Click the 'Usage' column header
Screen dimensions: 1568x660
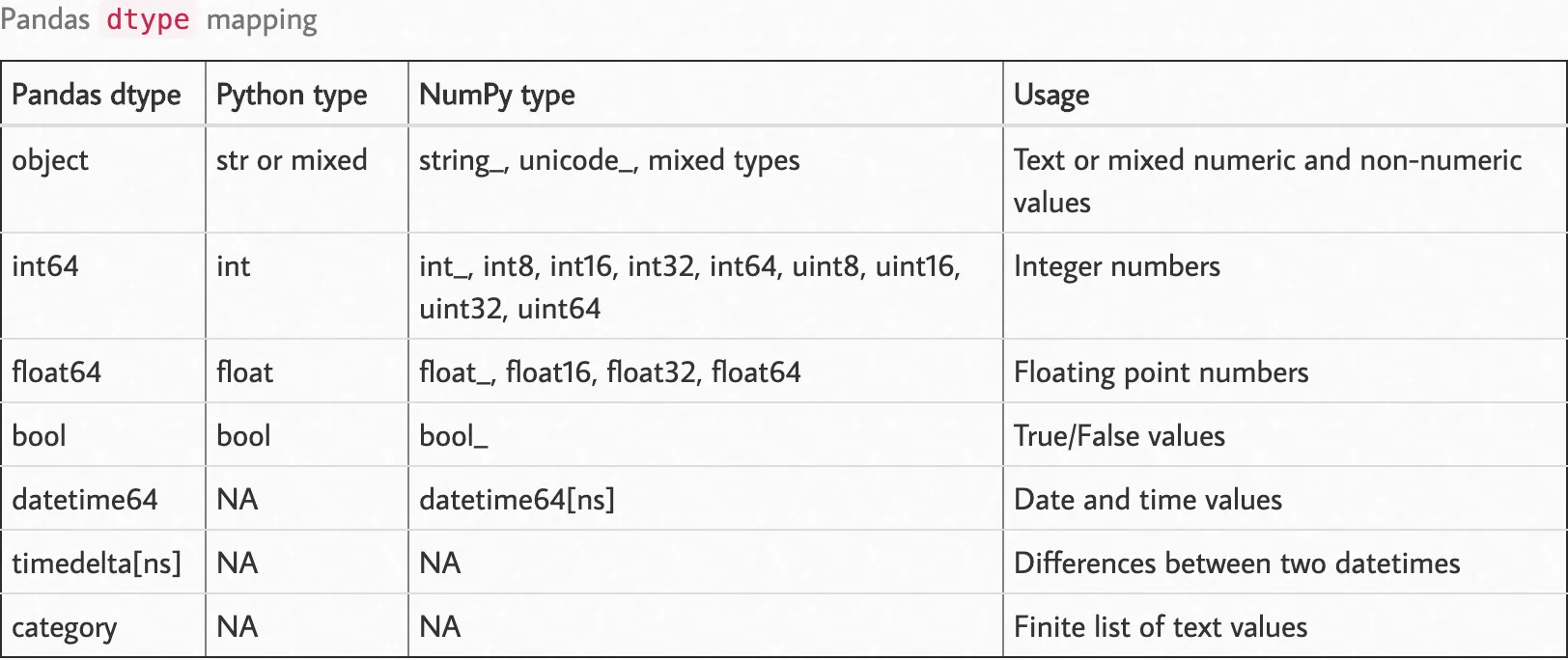(1051, 95)
